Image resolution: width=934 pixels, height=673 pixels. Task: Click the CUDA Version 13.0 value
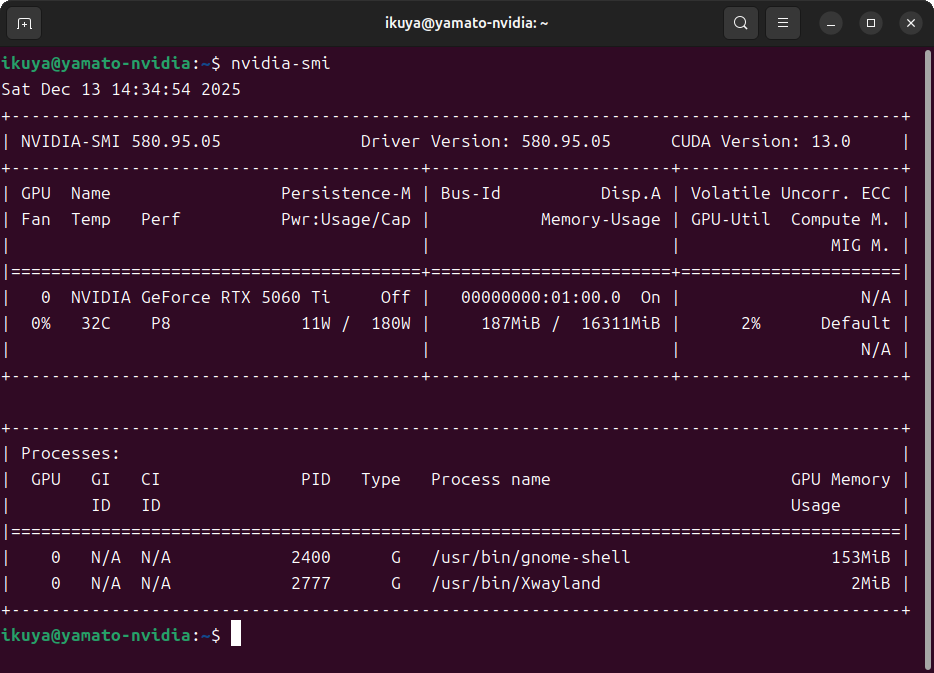coord(830,141)
